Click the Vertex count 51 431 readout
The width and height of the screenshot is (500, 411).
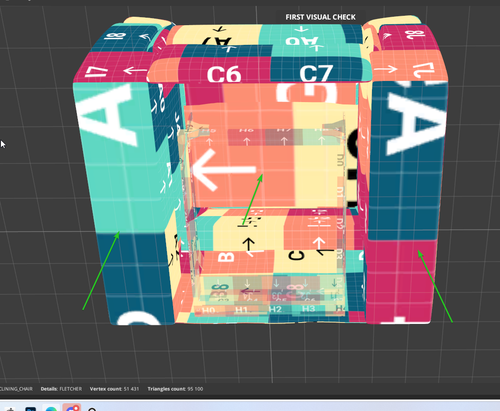(x=114, y=389)
